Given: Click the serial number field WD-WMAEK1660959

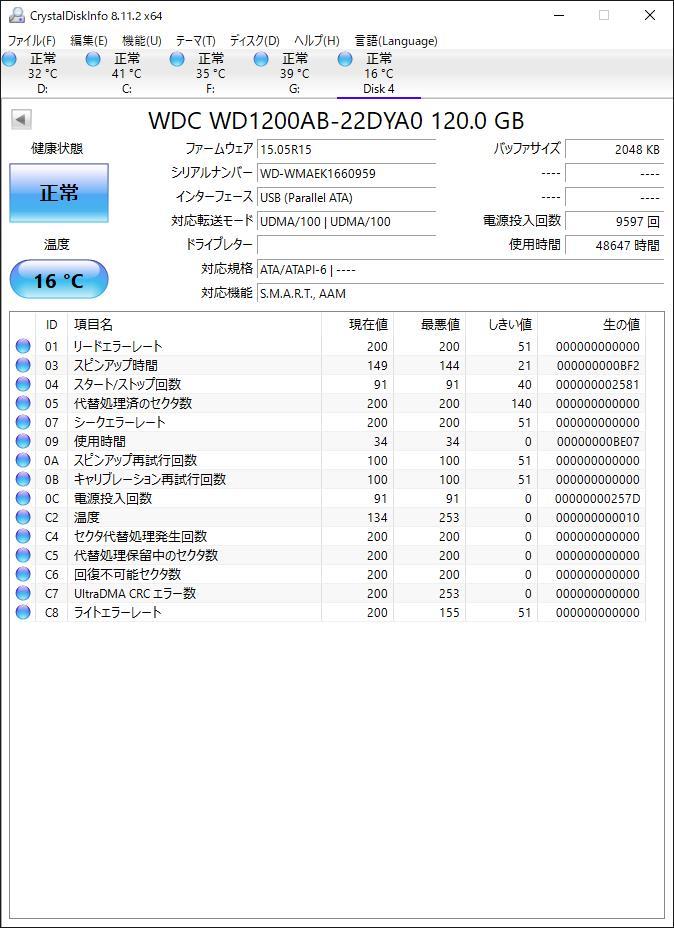Looking at the screenshot, I should pos(346,173).
